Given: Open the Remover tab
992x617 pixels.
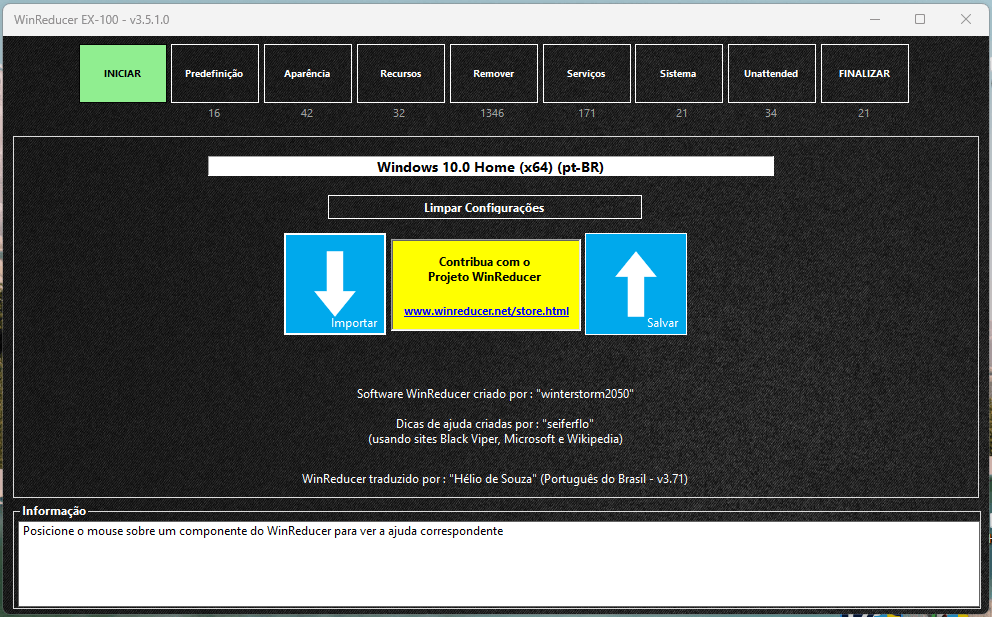Looking at the screenshot, I should (x=493, y=73).
